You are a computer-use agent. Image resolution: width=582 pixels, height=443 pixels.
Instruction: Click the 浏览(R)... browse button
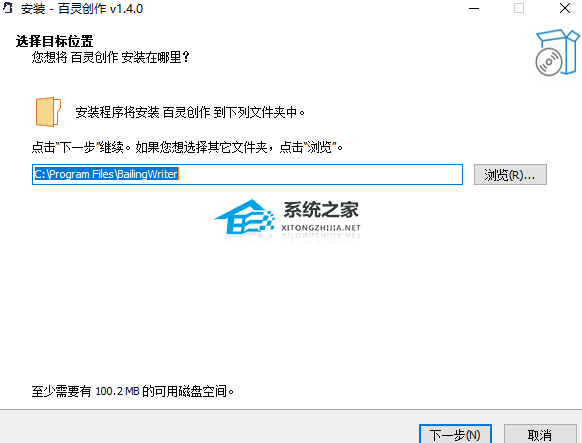click(x=510, y=174)
